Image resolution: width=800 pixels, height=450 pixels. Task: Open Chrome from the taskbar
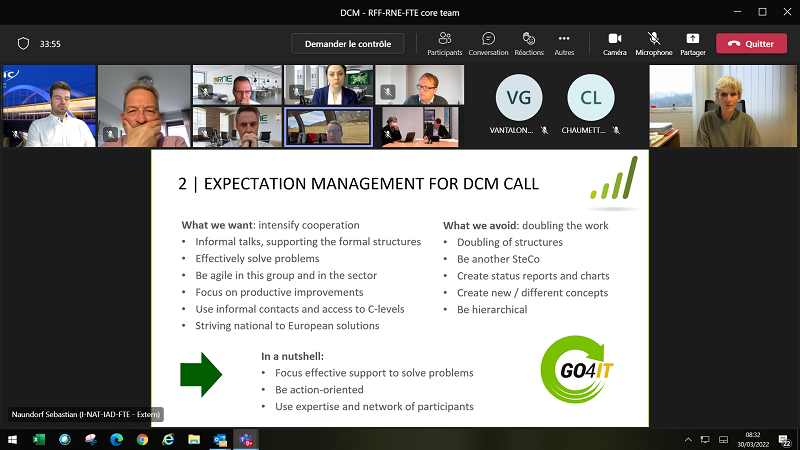[x=142, y=440]
